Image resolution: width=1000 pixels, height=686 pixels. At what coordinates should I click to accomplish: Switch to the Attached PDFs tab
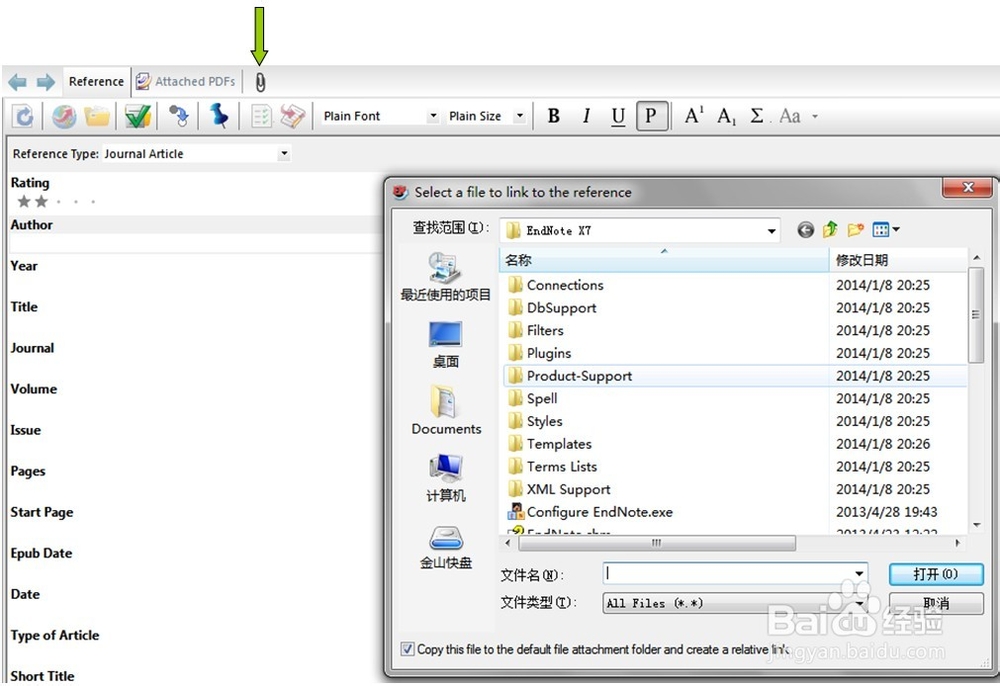pyautogui.click(x=187, y=82)
